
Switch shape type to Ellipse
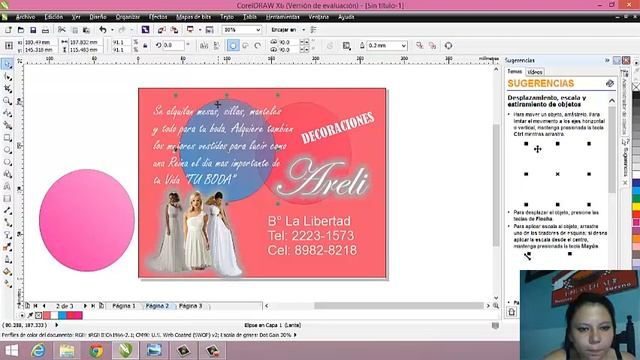pos(233,46)
